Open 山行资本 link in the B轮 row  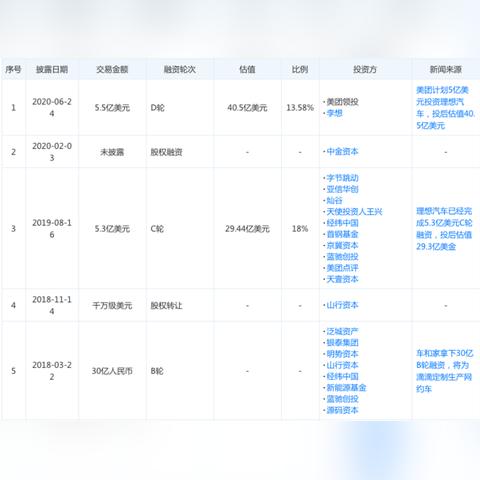(342, 365)
